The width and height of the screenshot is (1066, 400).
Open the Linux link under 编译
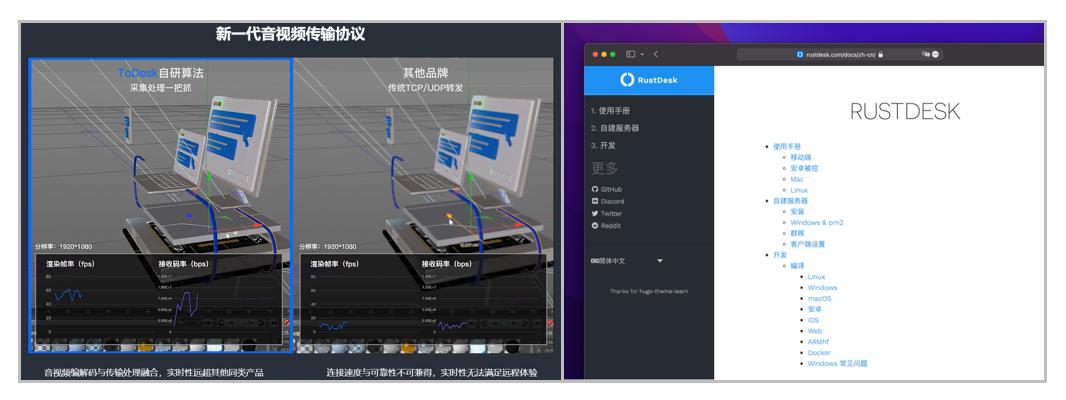pos(816,277)
